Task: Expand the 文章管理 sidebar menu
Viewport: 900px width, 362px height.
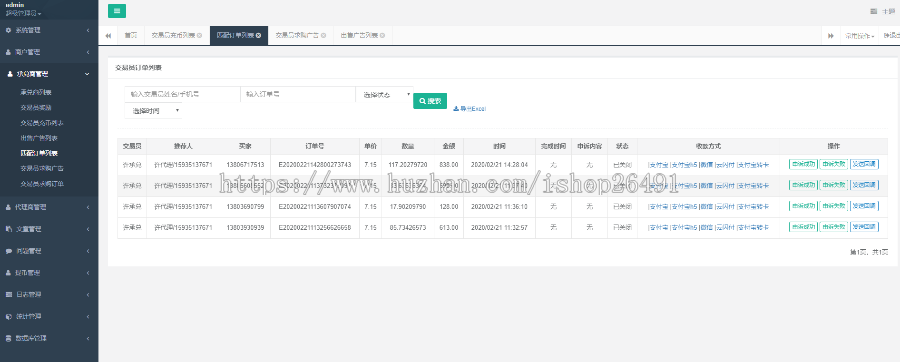Action: click(x=49, y=229)
